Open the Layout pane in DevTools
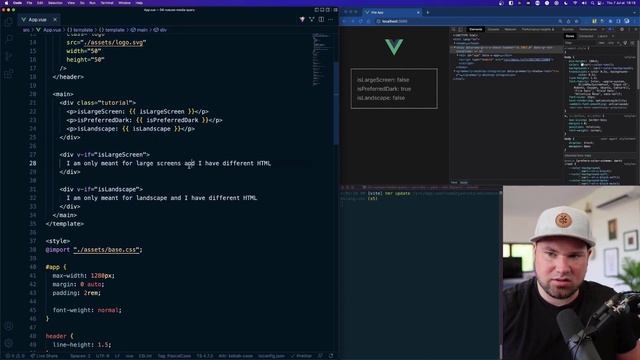This screenshot has height=360, width=640. point(603,36)
